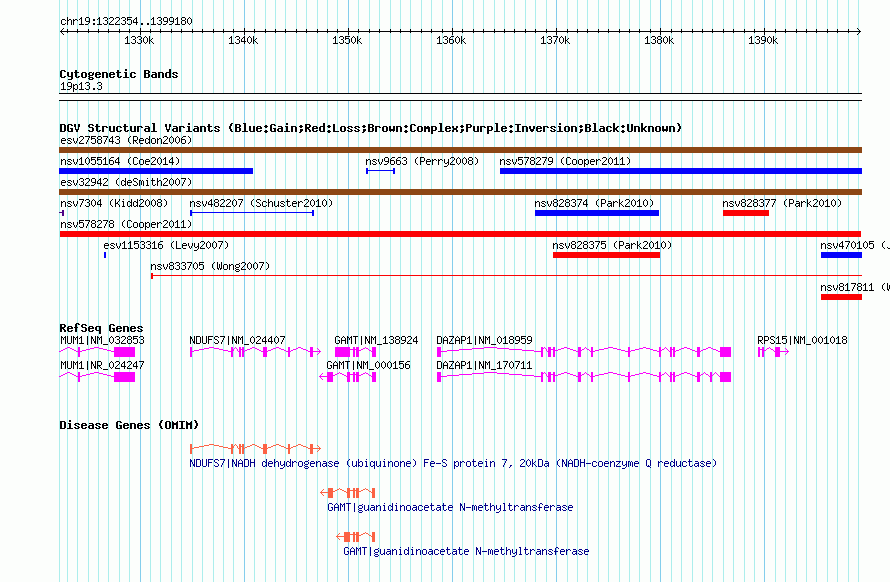Click the DGV Structural Variants track title

click(x=371, y=128)
